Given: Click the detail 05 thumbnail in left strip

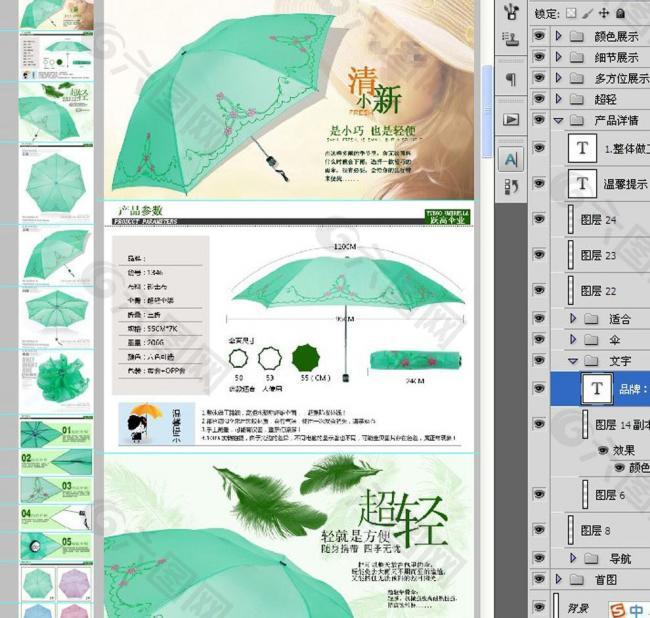Looking at the screenshot, I should click(56, 545).
